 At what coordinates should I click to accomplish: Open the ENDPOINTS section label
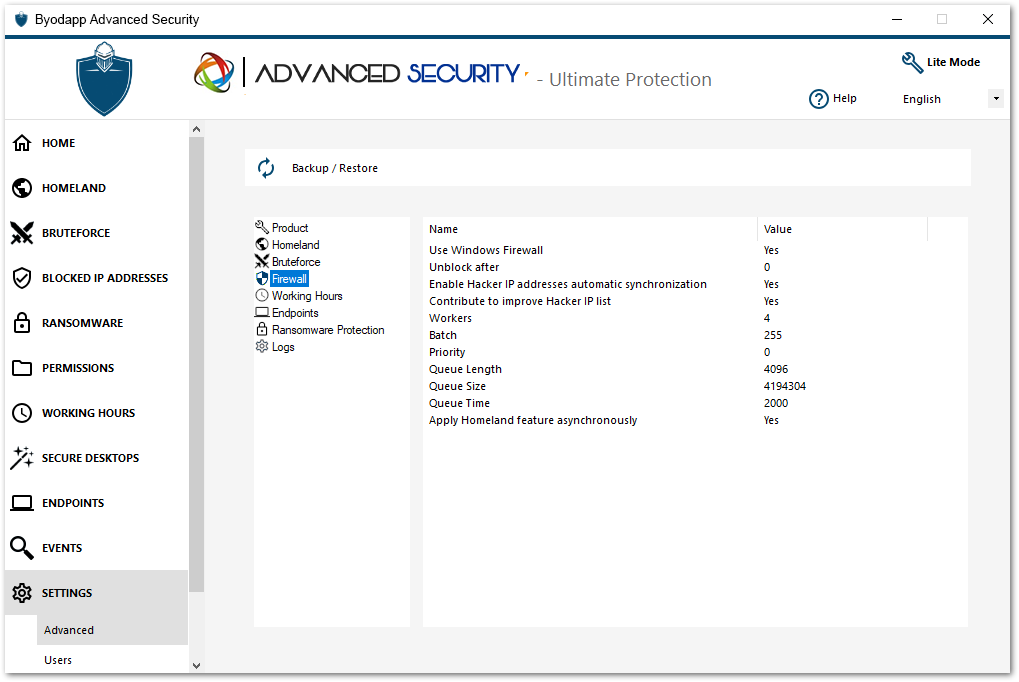73,503
